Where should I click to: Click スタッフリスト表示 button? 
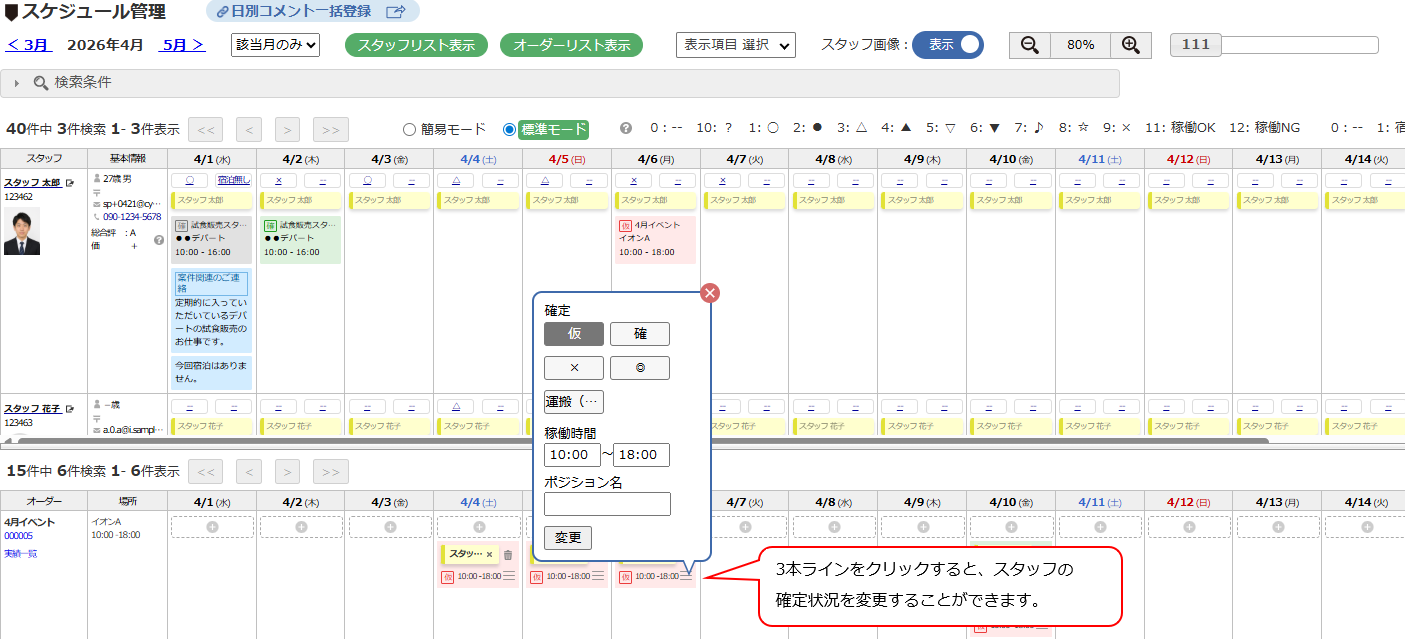(x=416, y=45)
